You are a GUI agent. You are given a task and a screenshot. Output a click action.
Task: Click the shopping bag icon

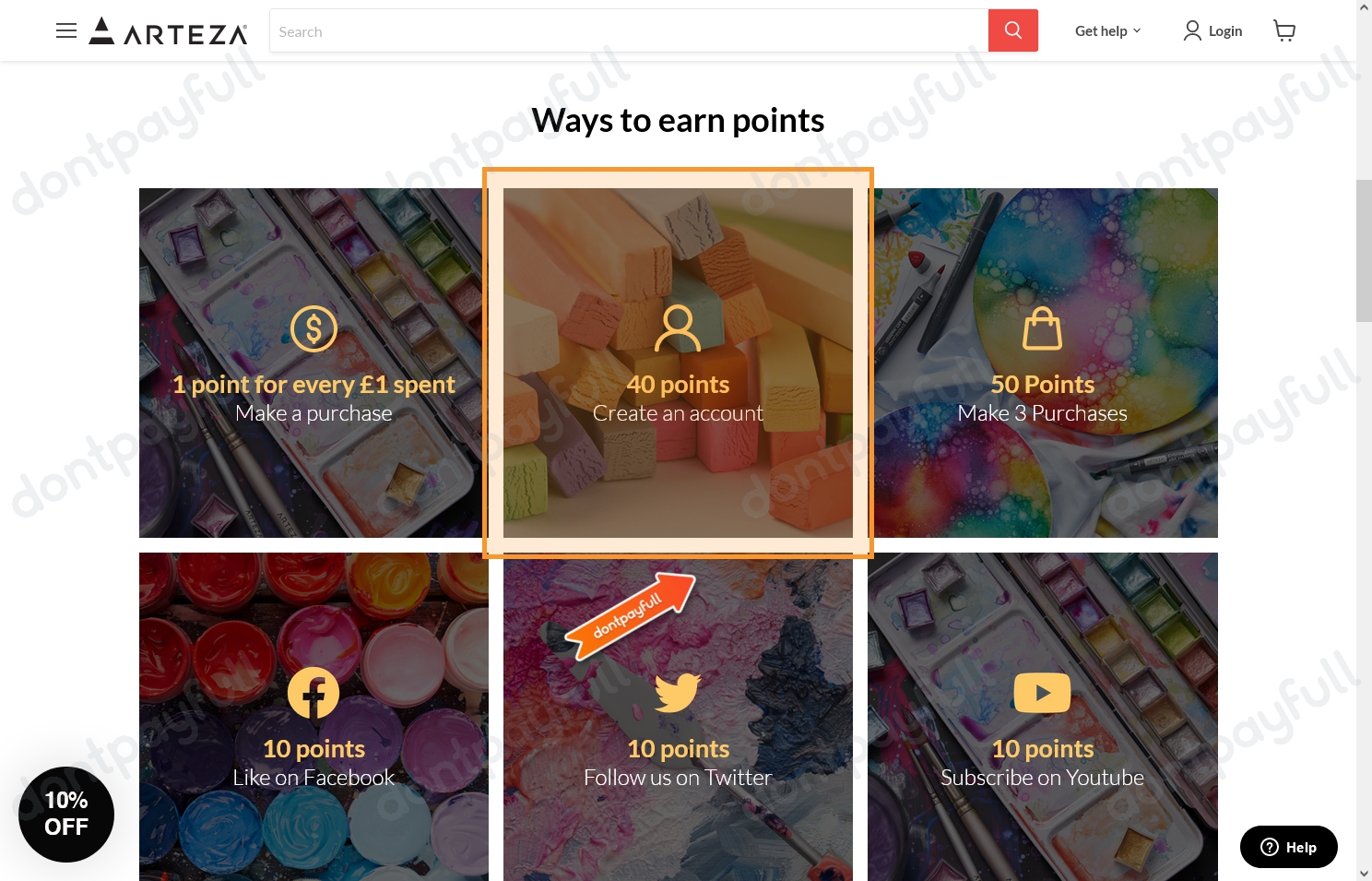[x=1042, y=328]
